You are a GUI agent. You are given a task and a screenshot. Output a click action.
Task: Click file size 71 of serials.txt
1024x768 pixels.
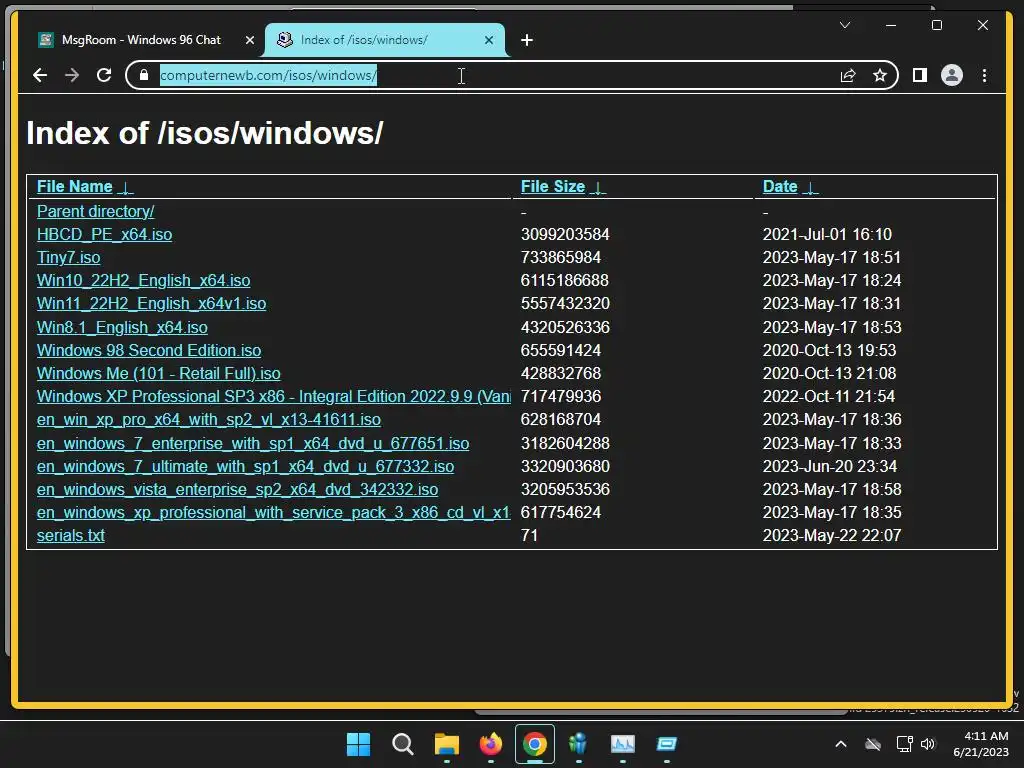pyautogui.click(x=529, y=536)
